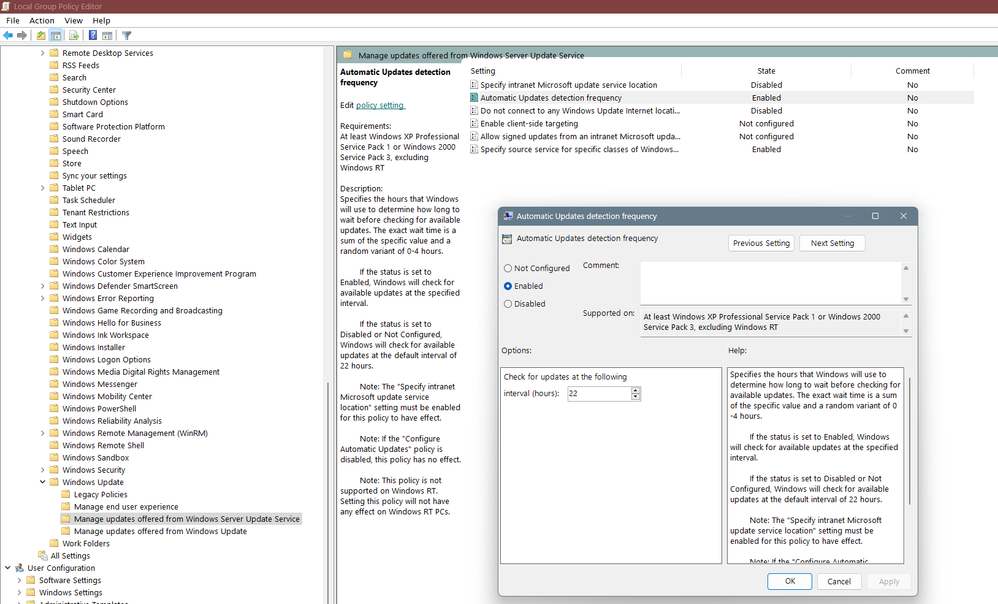
Task: Select 'Enable client-side targeting' setting row
Action: pos(721,123)
